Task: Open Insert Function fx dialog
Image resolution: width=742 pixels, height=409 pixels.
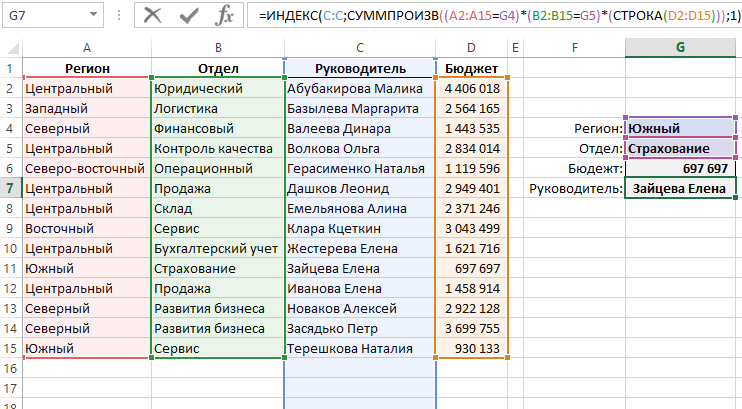Action: pos(224,16)
